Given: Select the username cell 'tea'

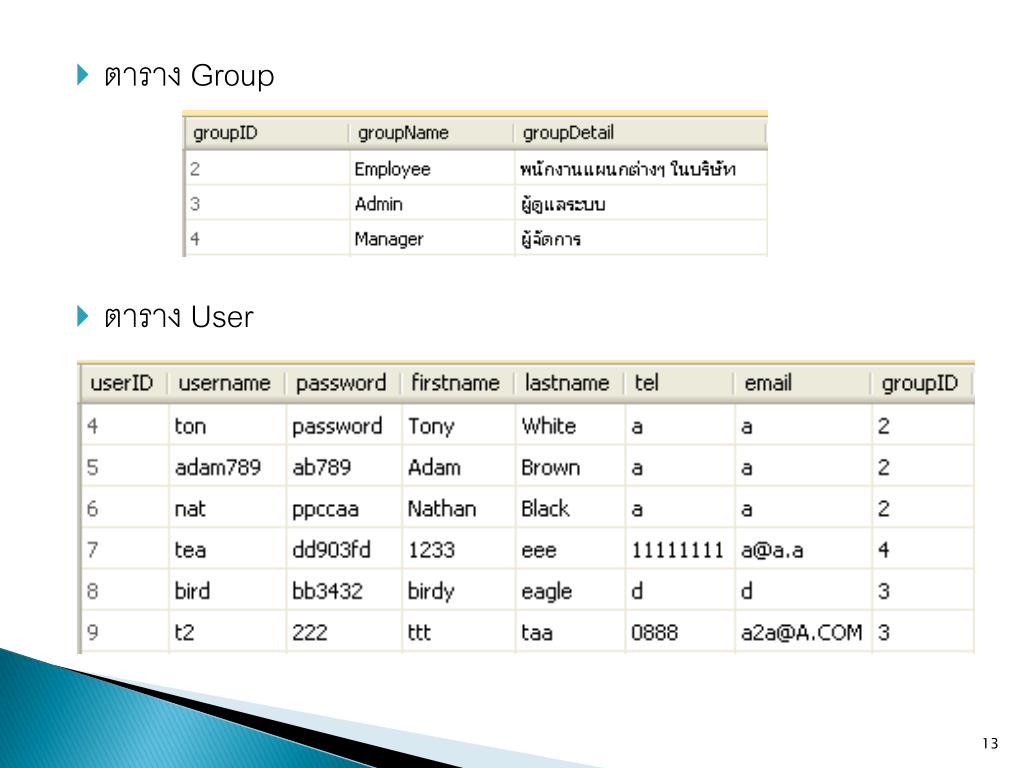Looking at the screenshot, I should pyautogui.click(x=227, y=549).
